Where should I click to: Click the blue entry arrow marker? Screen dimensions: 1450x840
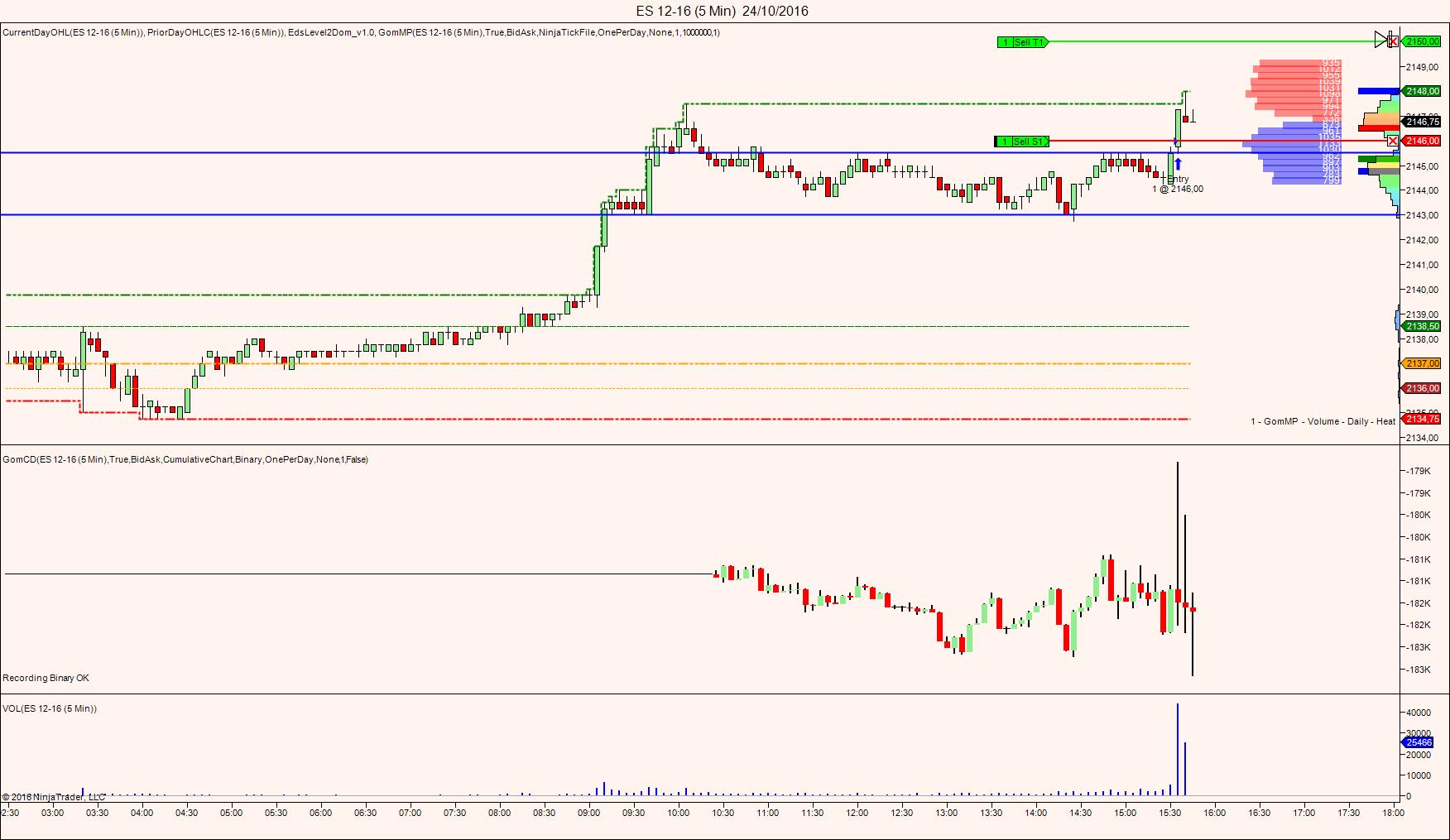[1178, 164]
